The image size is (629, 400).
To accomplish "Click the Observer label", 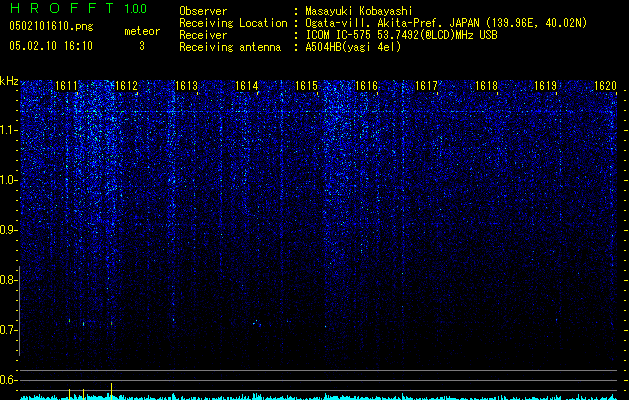I will [203, 11].
